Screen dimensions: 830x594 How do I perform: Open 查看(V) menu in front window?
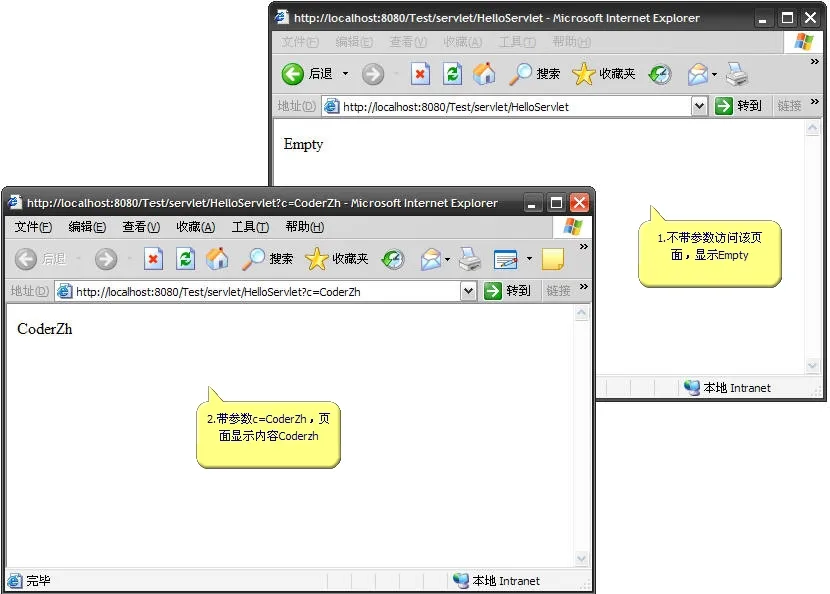(x=141, y=227)
